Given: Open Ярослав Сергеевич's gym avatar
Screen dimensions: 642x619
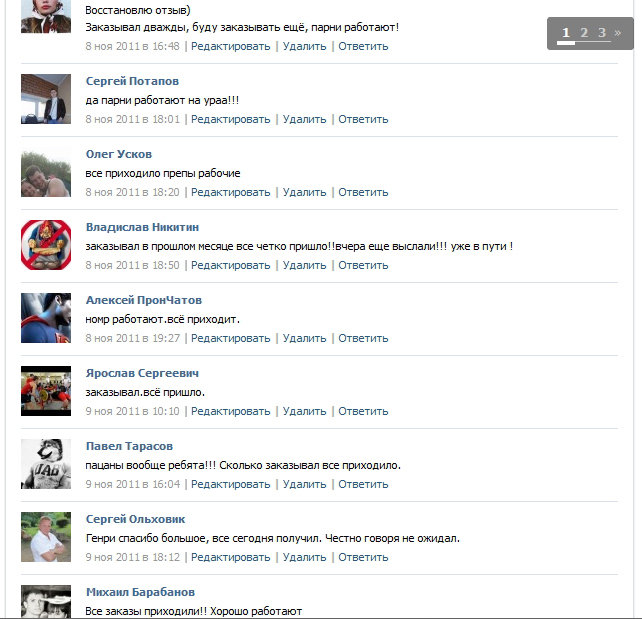Looking at the screenshot, I should [46, 391].
